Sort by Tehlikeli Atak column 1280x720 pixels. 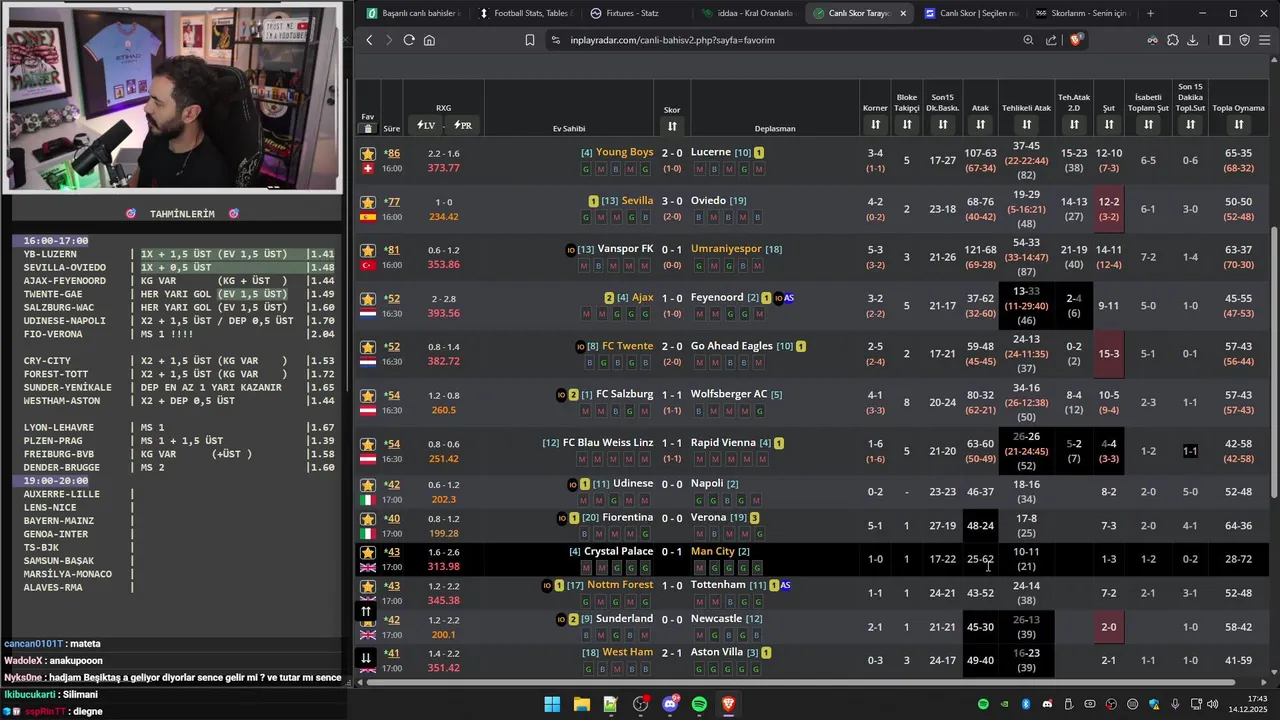1026,124
